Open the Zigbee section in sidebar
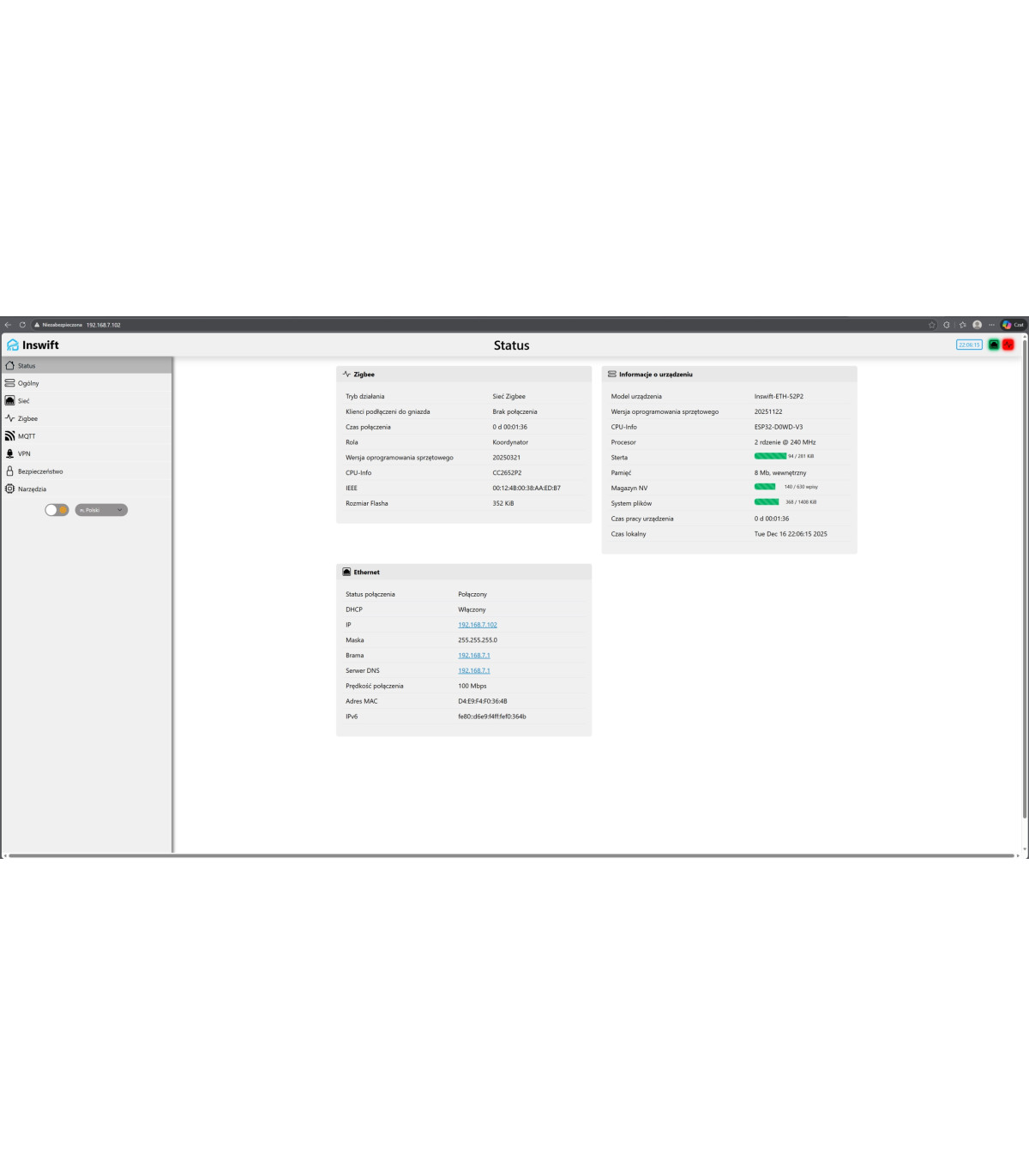 pyautogui.click(x=27, y=418)
